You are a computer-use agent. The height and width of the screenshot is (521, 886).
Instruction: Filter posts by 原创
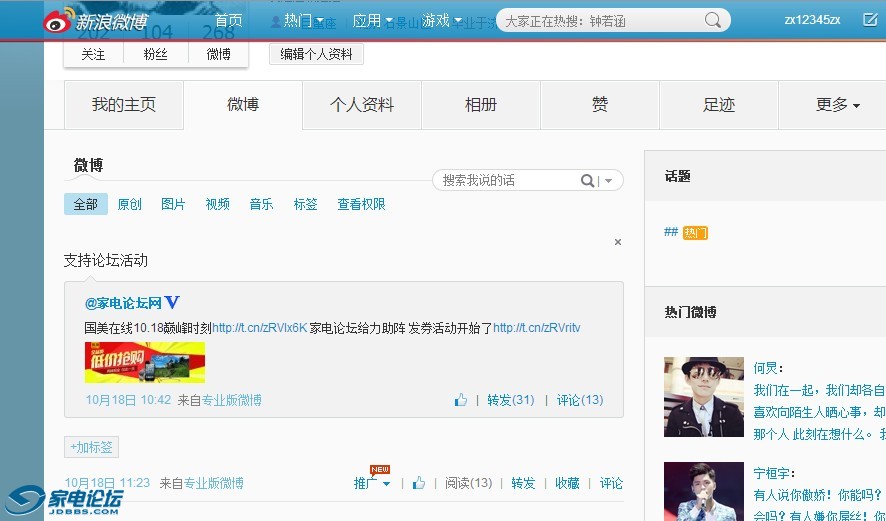pos(129,205)
